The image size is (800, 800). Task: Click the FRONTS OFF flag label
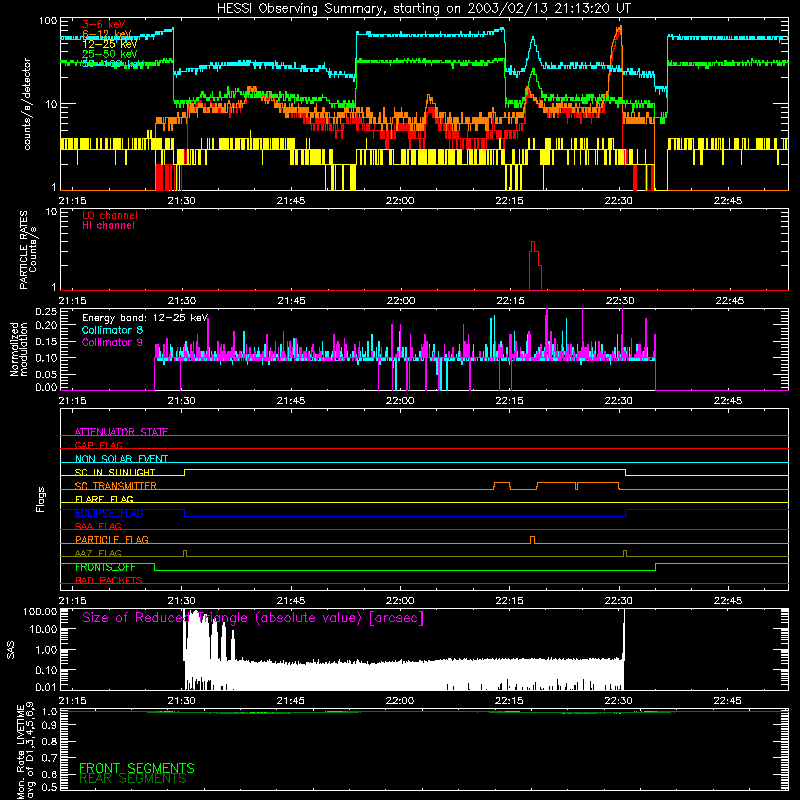(105, 567)
